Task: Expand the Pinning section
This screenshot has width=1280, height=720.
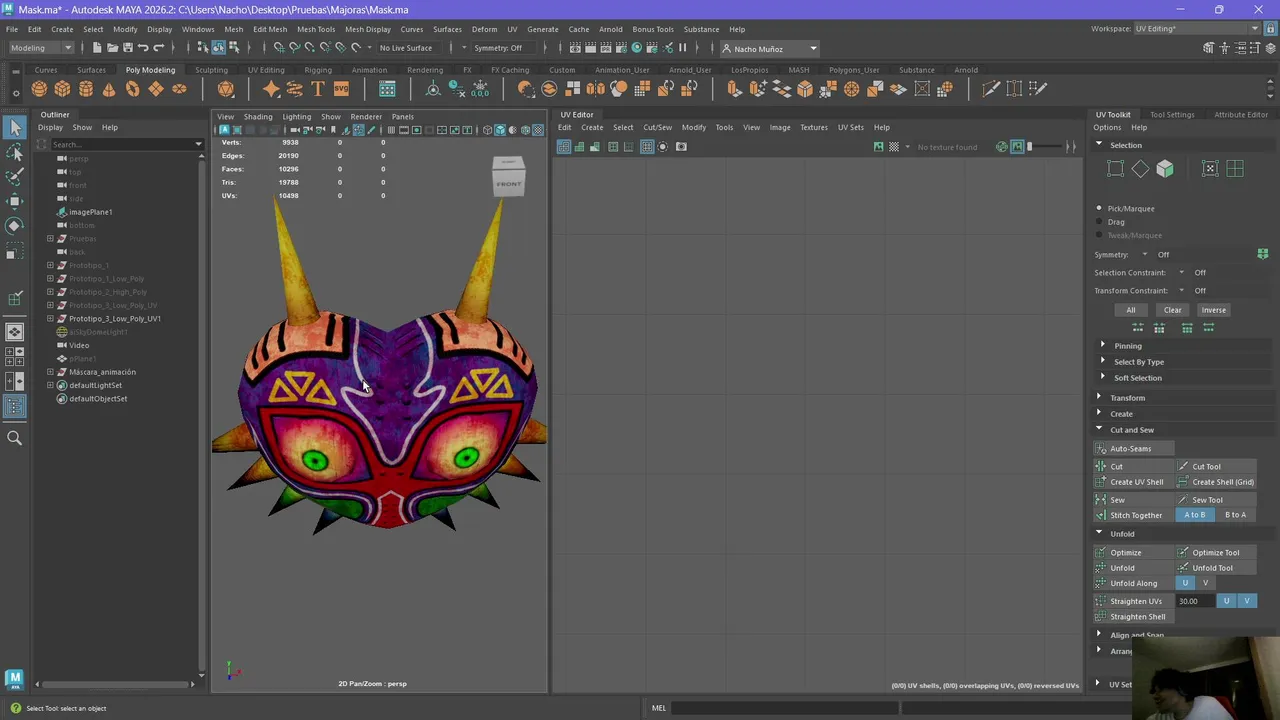Action: tap(1103, 346)
